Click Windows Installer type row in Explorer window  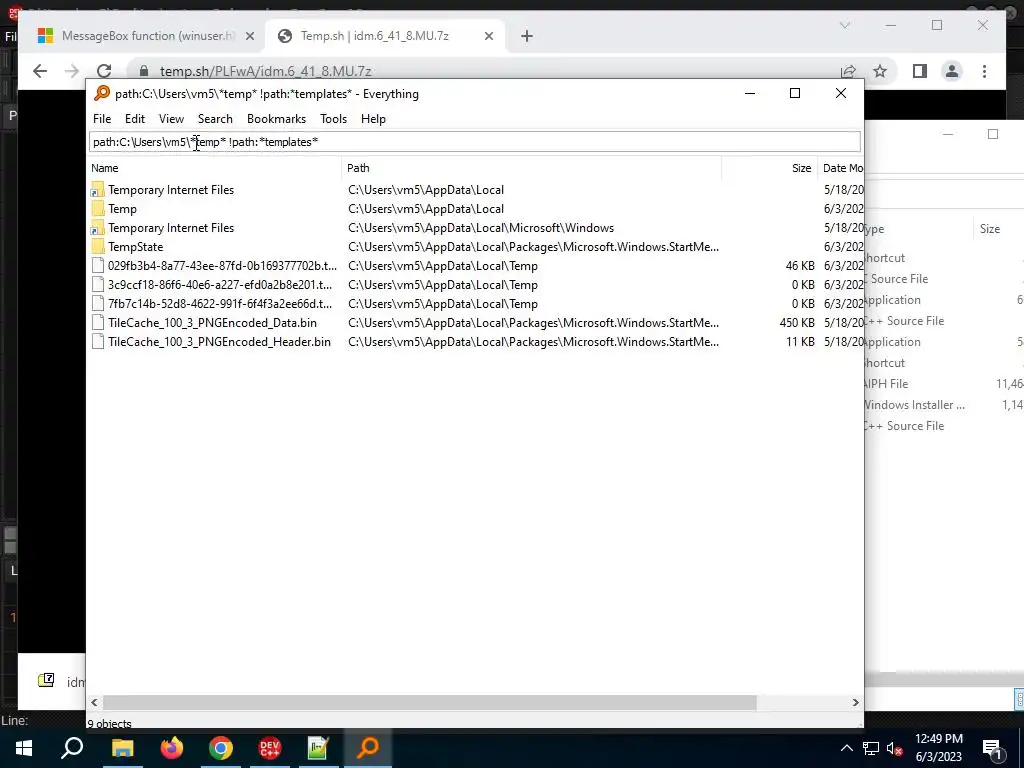point(913,405)
